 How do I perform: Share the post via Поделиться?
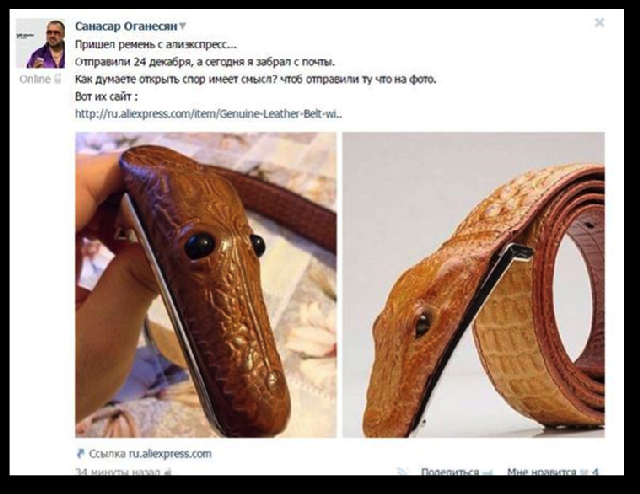point(450,471)
